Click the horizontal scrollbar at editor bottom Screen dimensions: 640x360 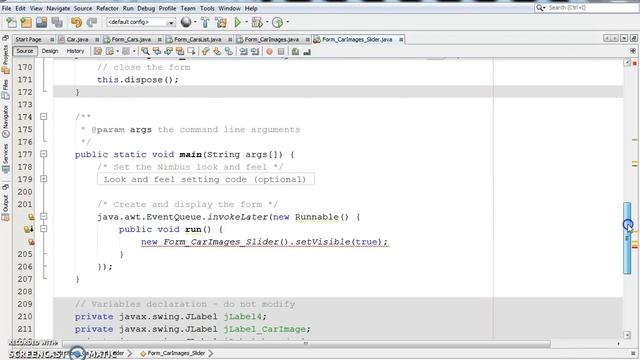click(x=306, y=344)
